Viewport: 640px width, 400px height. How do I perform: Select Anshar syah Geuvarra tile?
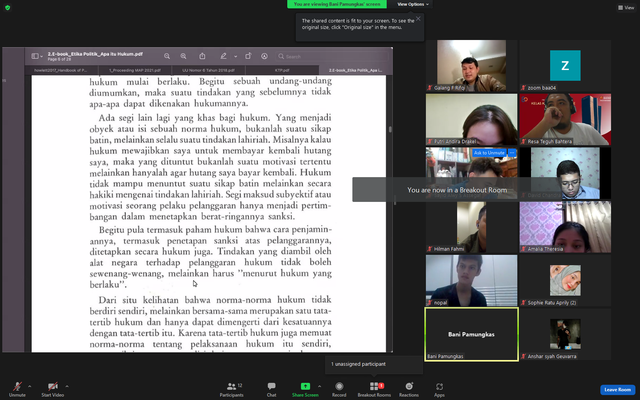565,334
